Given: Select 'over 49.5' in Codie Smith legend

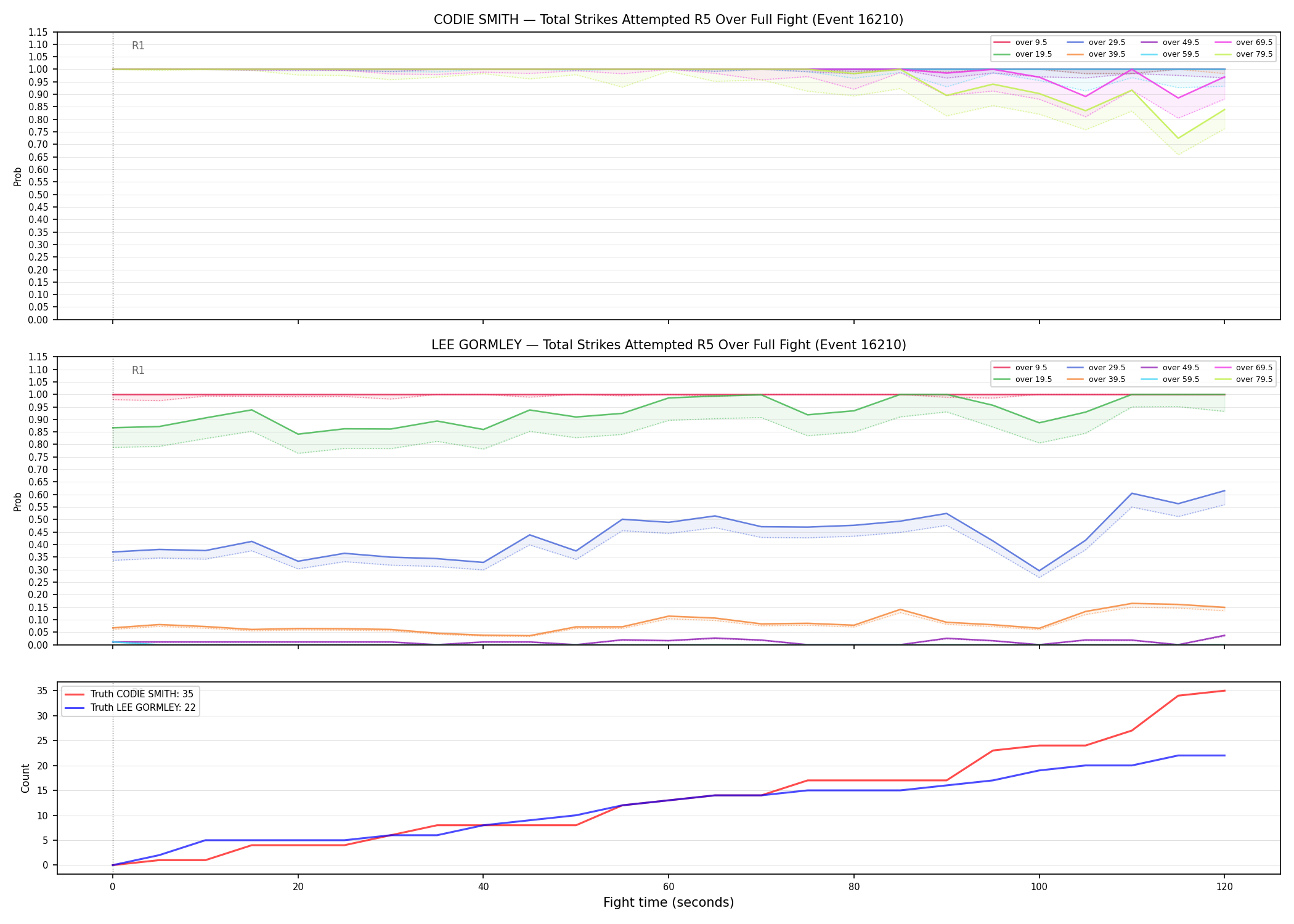Looking at the screenshot, I should click(x=1170, y=43).
